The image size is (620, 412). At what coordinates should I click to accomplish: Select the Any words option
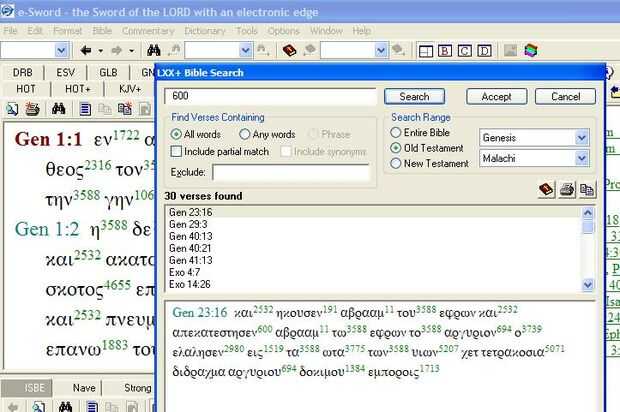(x=267, y=134)
